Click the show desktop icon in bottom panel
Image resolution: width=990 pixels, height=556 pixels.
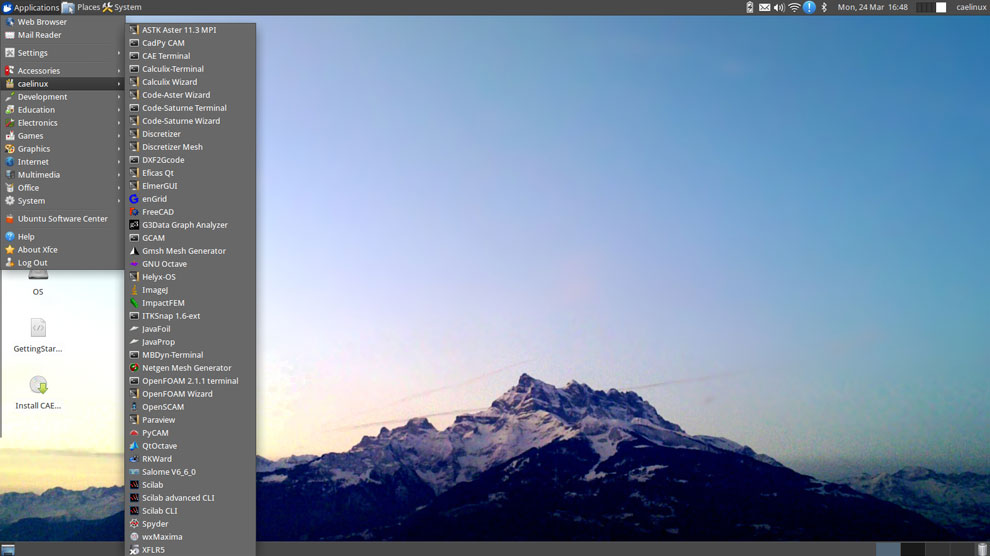(8, 550)
